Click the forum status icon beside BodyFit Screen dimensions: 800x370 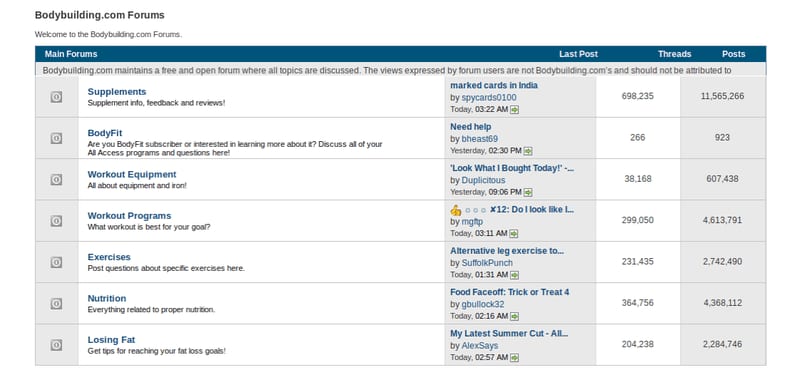pos(57,138)
